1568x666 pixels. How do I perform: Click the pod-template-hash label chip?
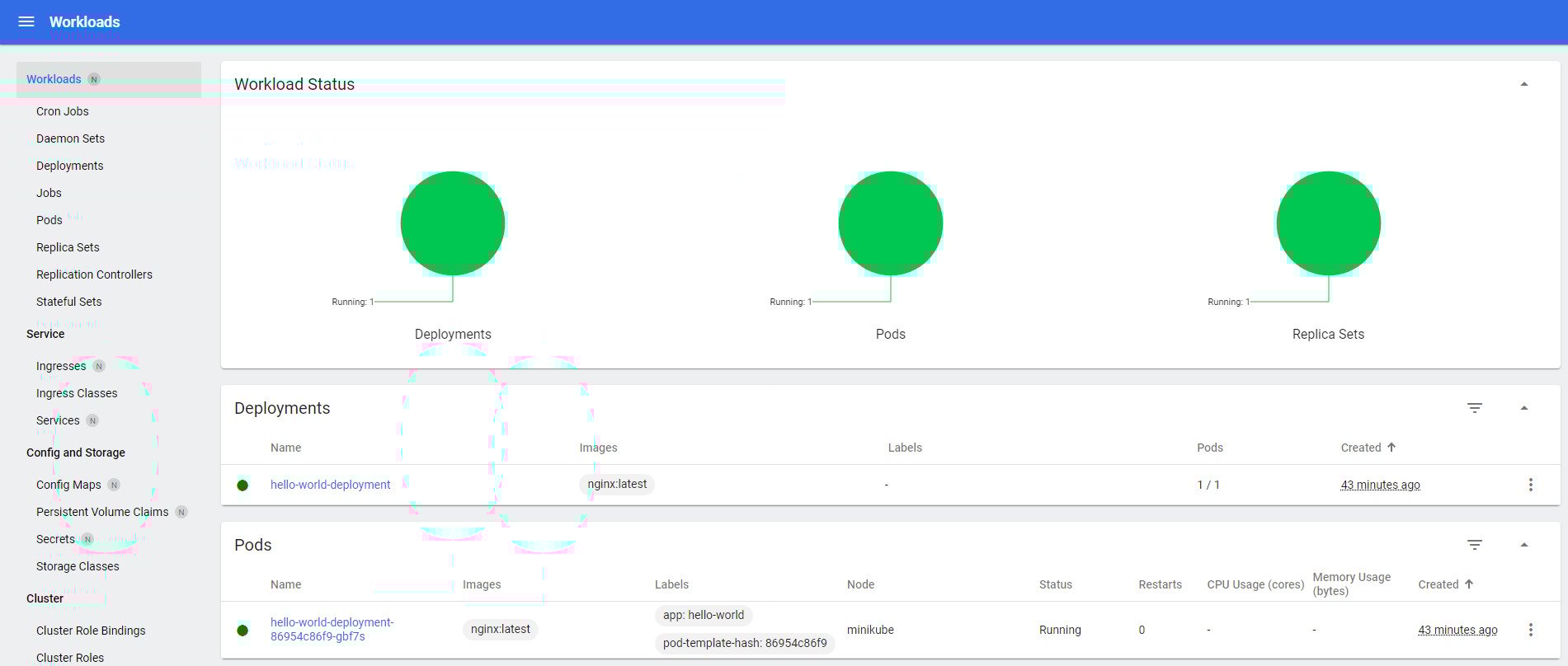(745, 643)
